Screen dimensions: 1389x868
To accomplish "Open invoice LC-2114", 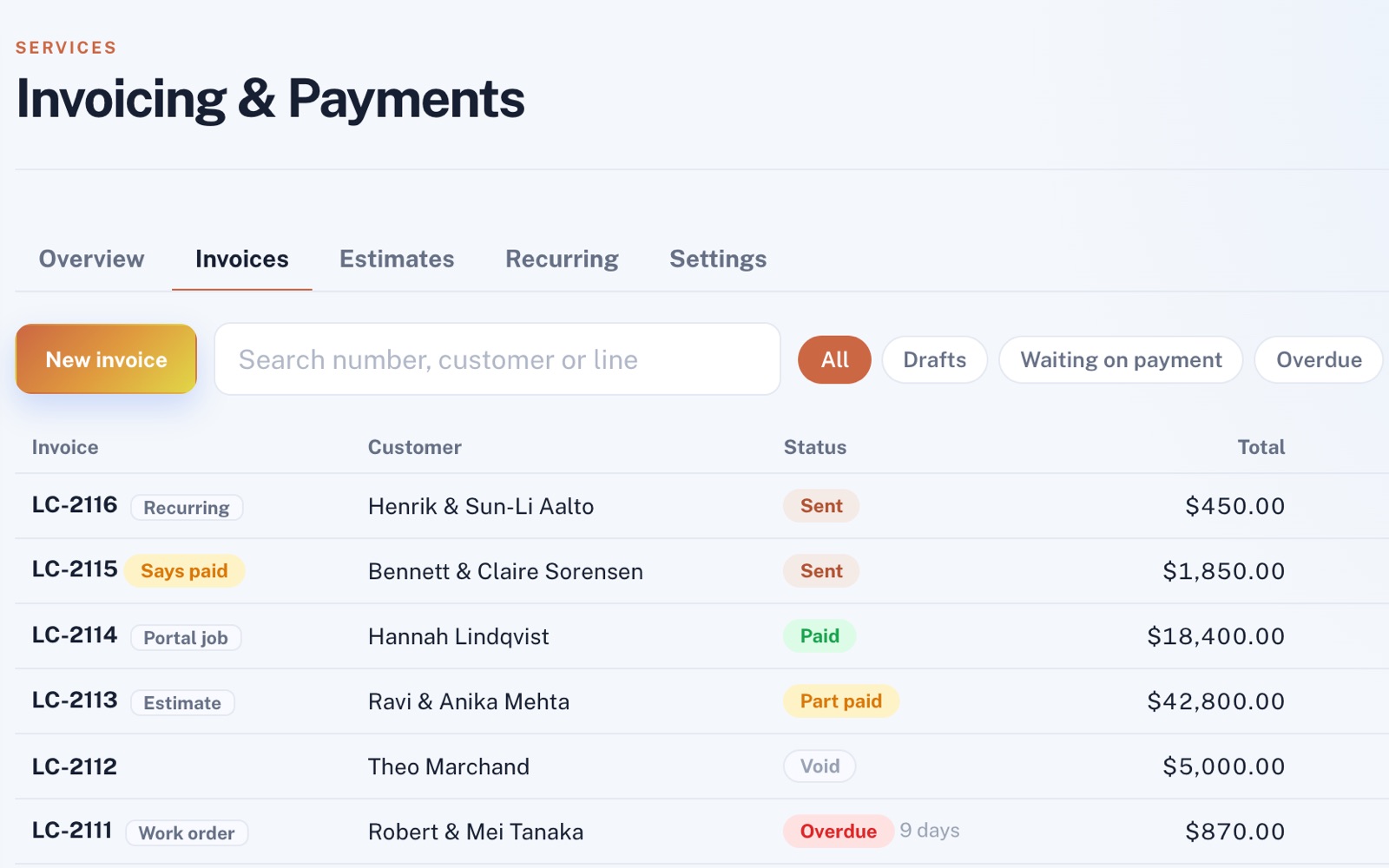I will pyautogui.click(x=75, y=635).
